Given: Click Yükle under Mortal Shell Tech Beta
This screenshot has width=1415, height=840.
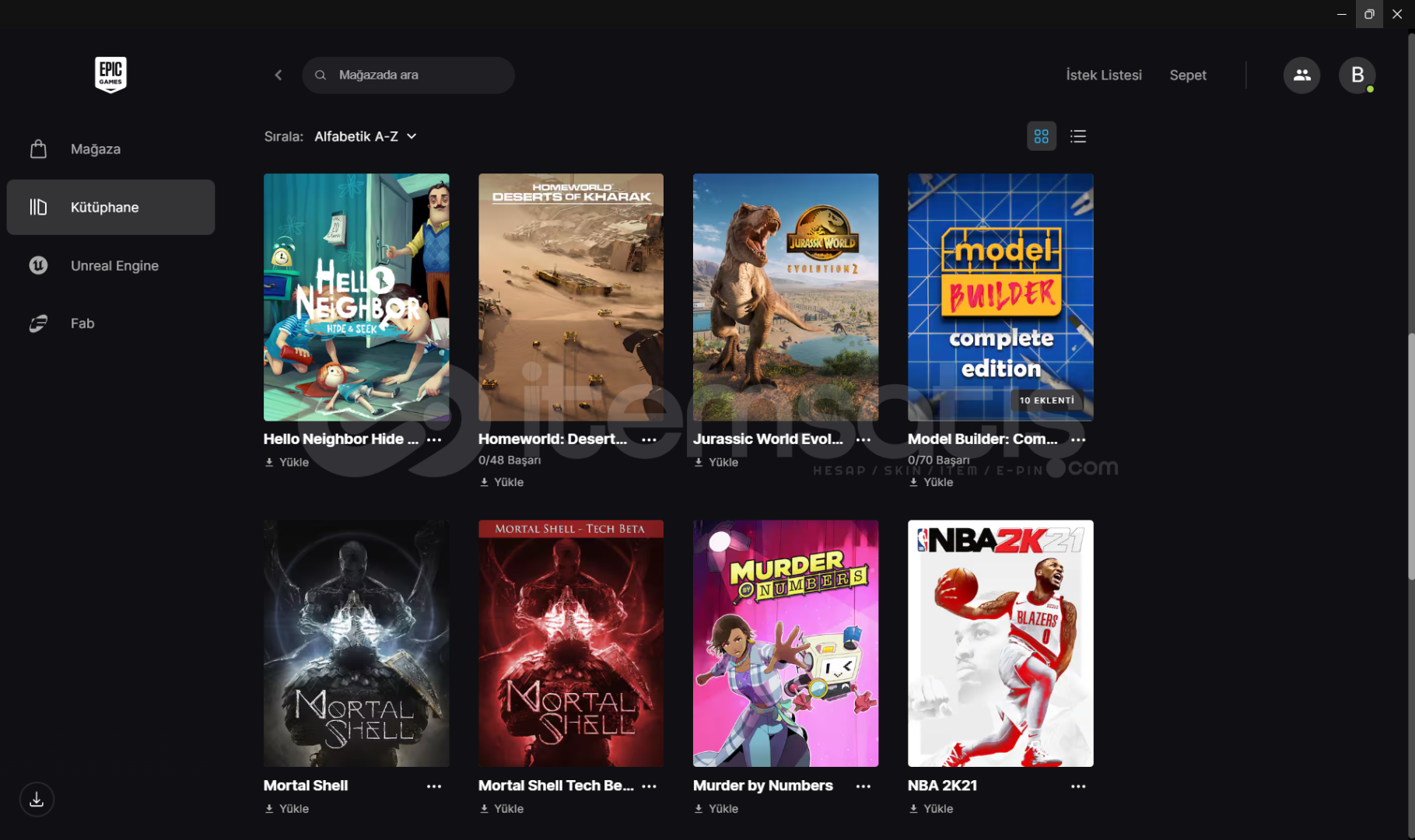Looking at the screenshot, I should tap(502, 809).
